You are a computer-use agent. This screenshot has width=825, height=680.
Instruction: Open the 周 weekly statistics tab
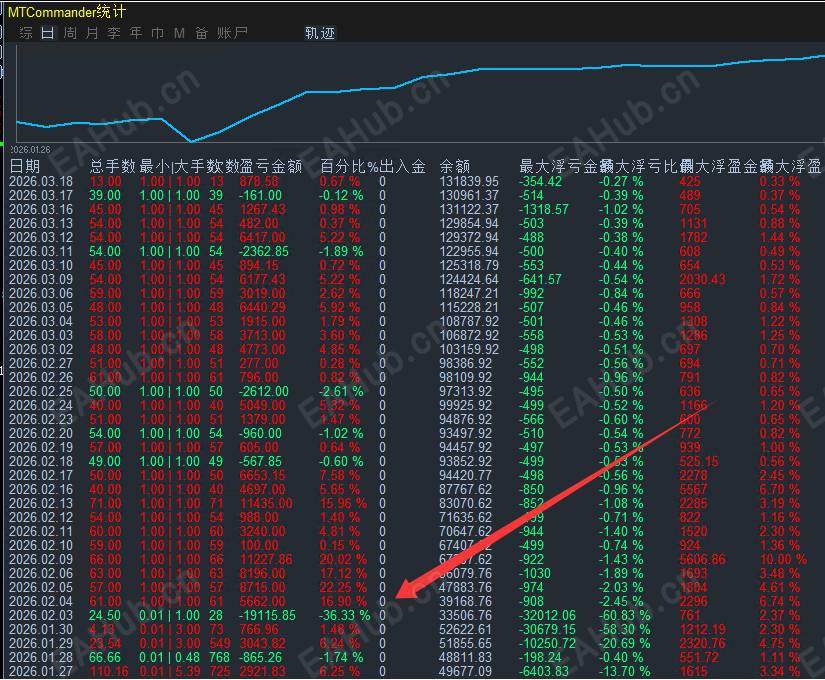pyautogui.click(x=70, y=33)
